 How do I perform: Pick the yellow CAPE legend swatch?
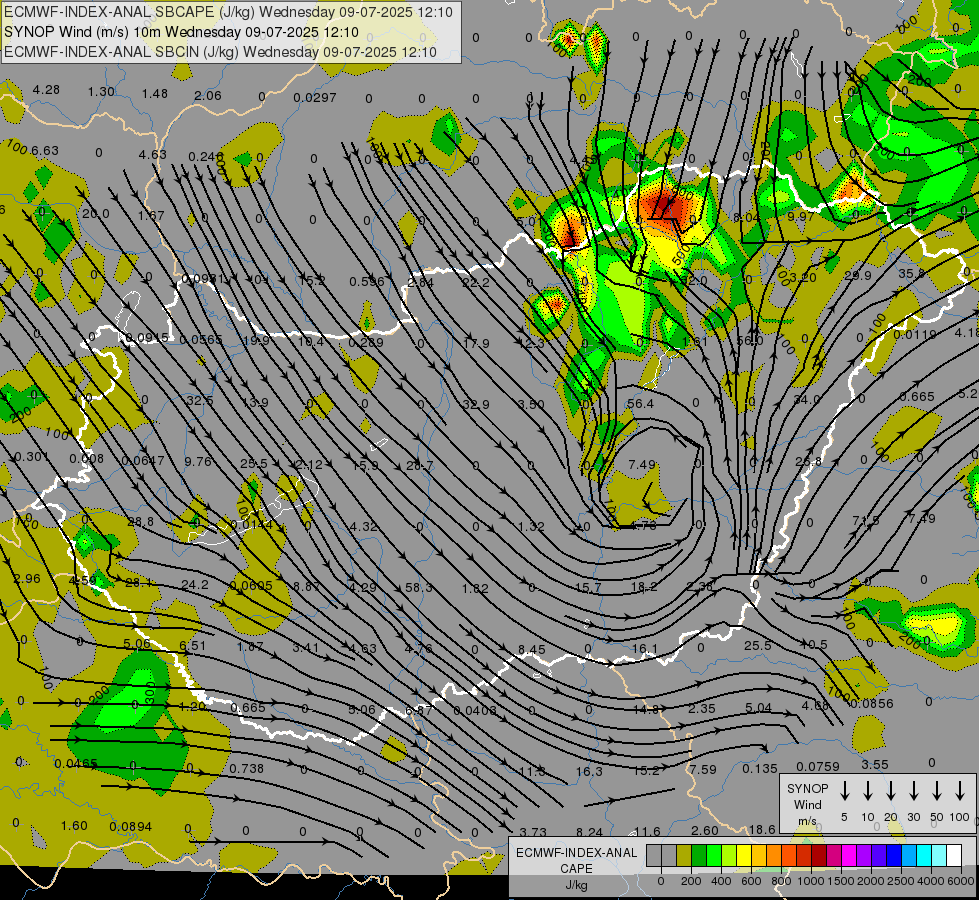point(744,856)
